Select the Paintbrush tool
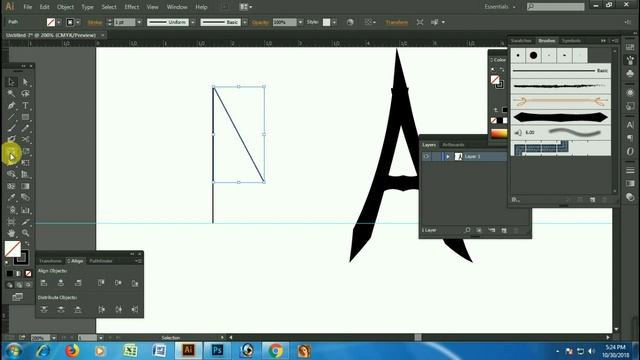Viewport: 640px width, 360px height. [11, 128]
